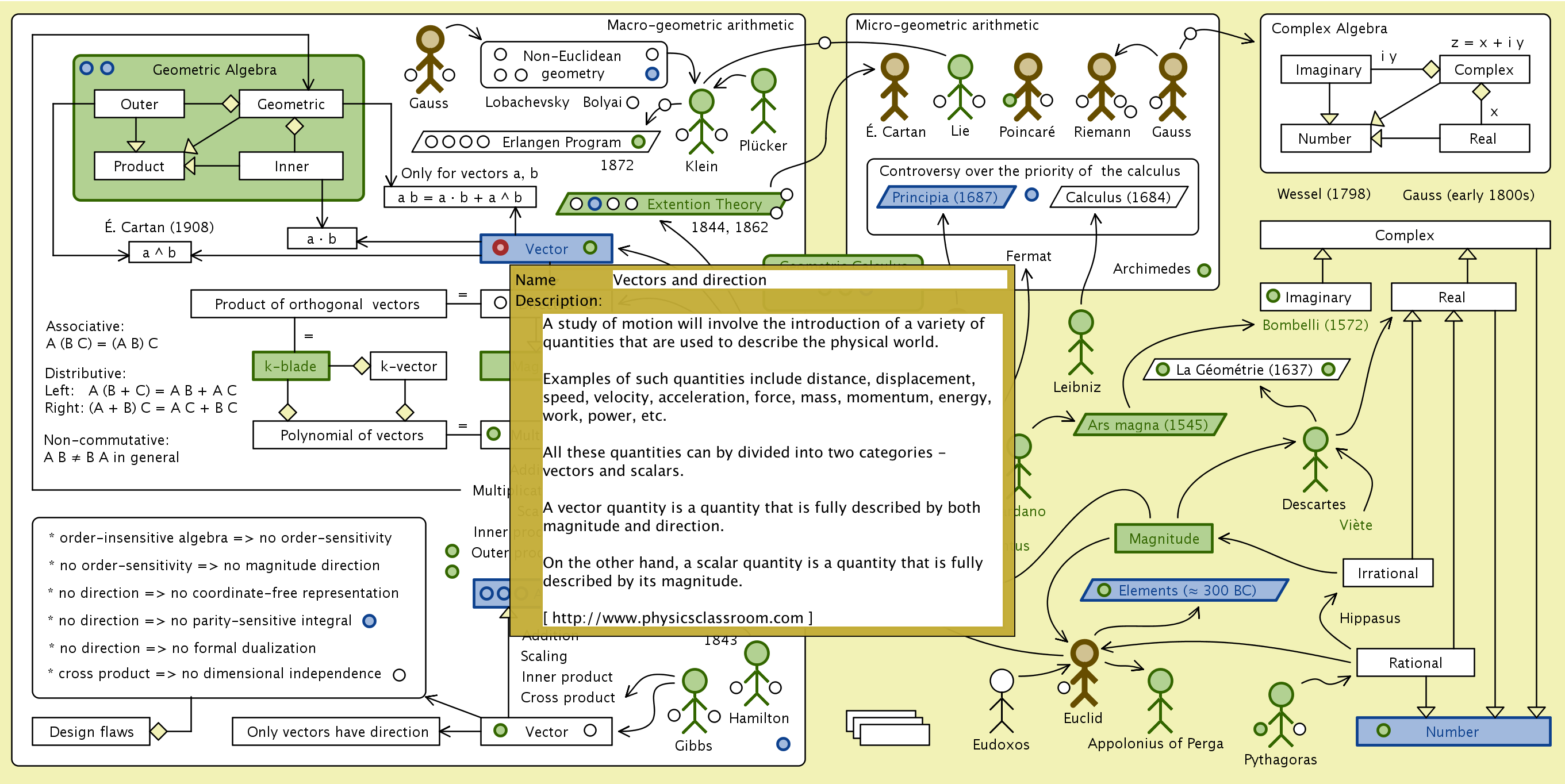Open the physicsclassroom.com link
The width and height of the screenshot is (1565, 784).
[677, 618]
